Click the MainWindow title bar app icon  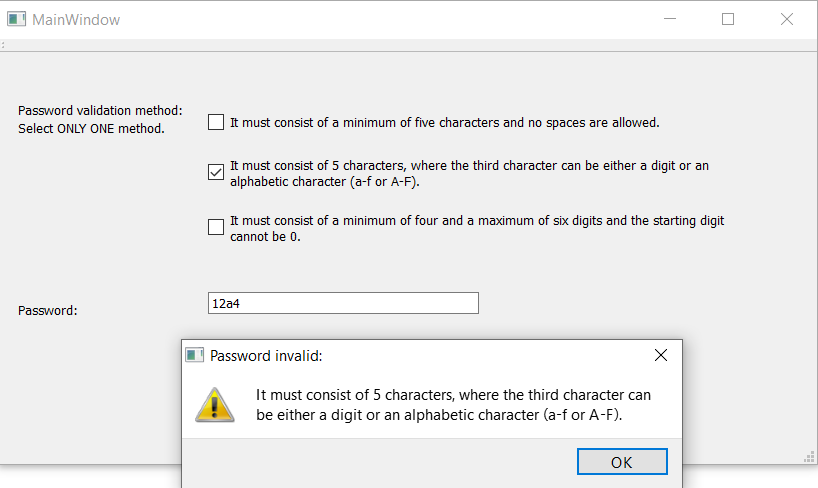coord(16,19)
